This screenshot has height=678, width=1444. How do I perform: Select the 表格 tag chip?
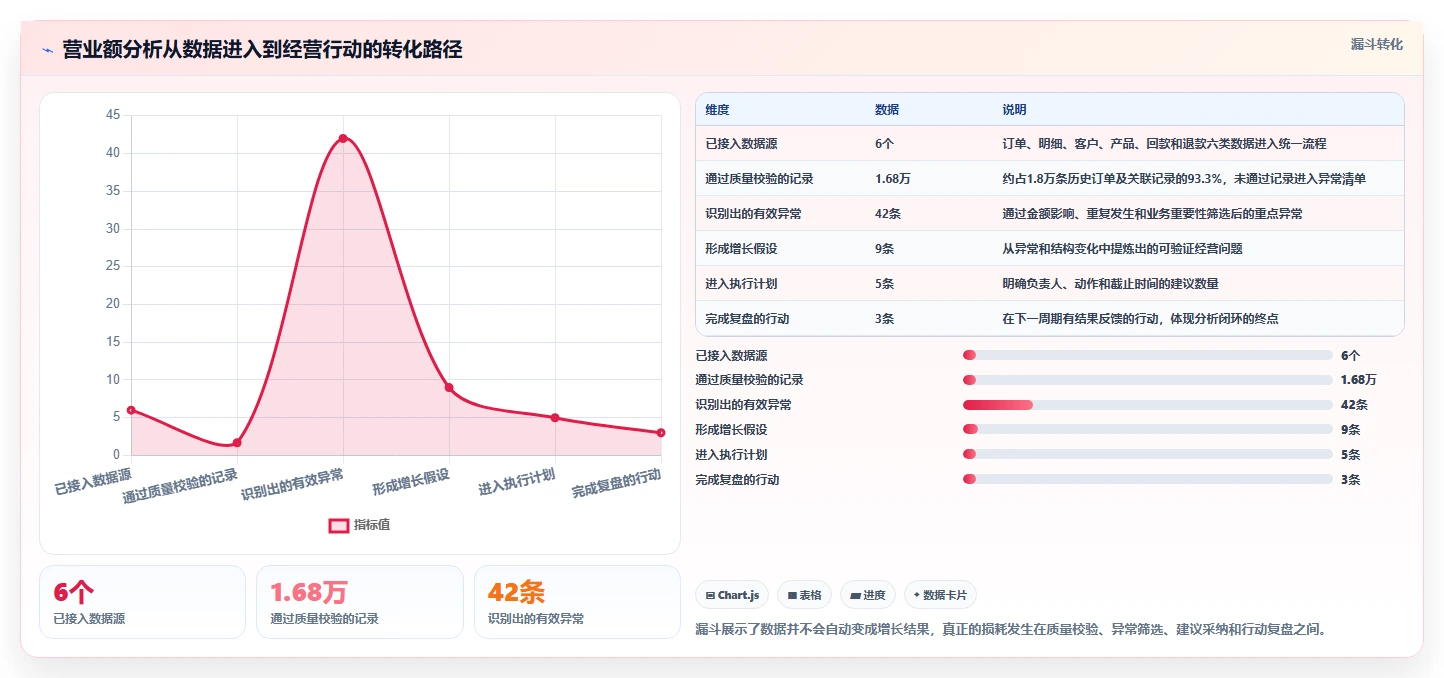[804, 595]
